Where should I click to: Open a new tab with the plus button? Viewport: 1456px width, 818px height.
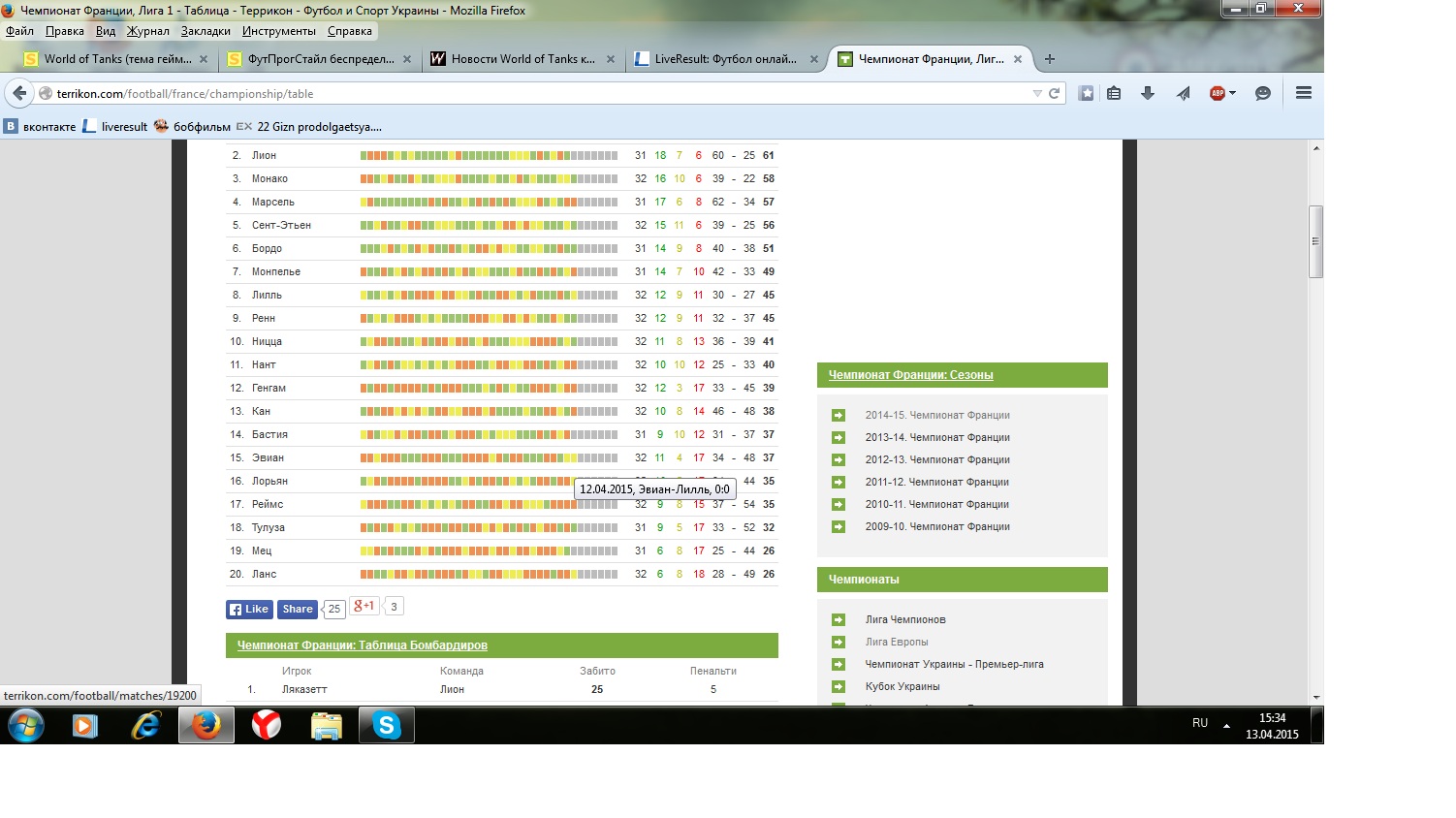(x=1049, y=59)
